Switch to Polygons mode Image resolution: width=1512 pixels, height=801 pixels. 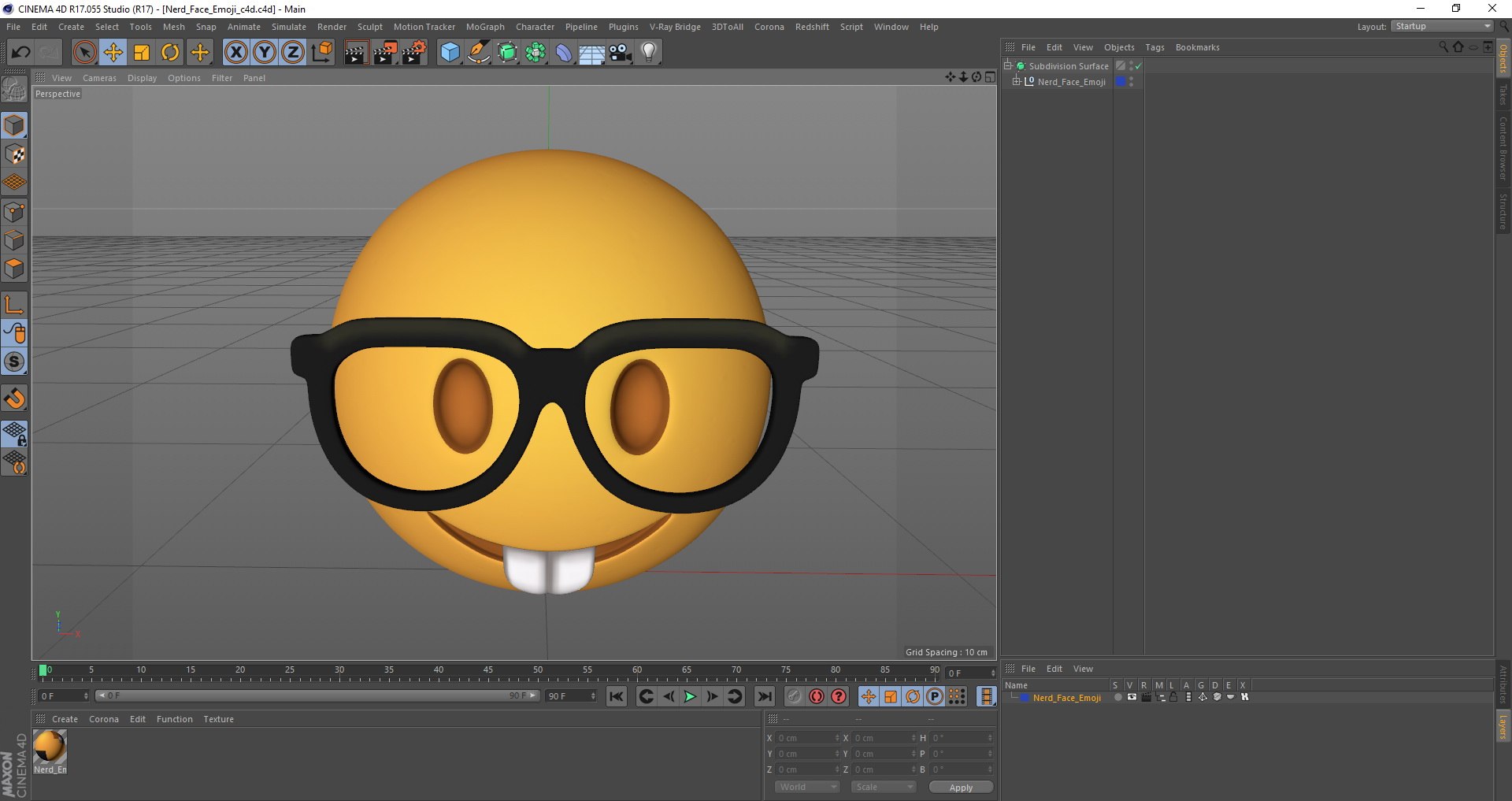(14, 269)
